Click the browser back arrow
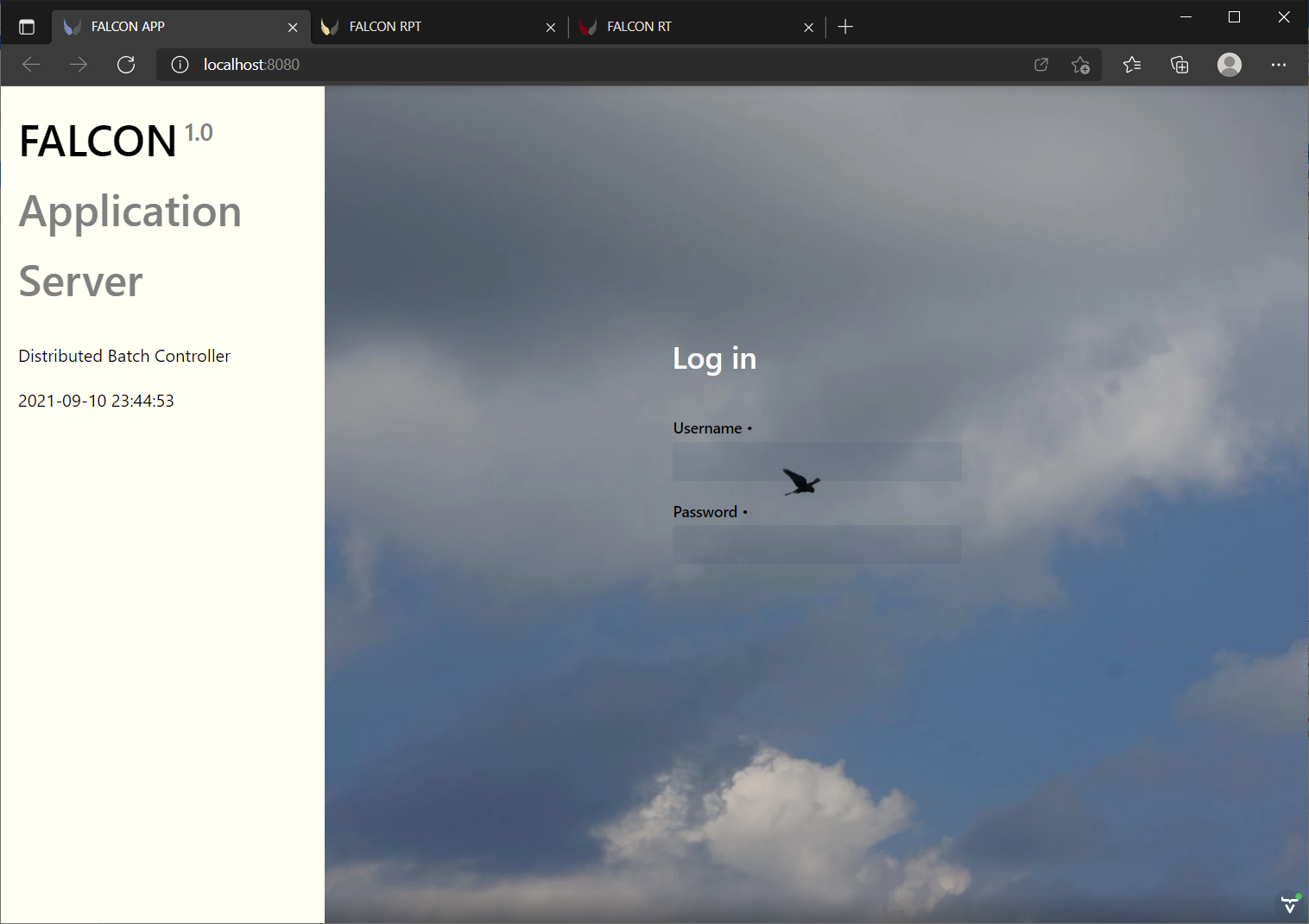Image resolution: width=1309 pixels, height=924 pixels. (31, 65)
